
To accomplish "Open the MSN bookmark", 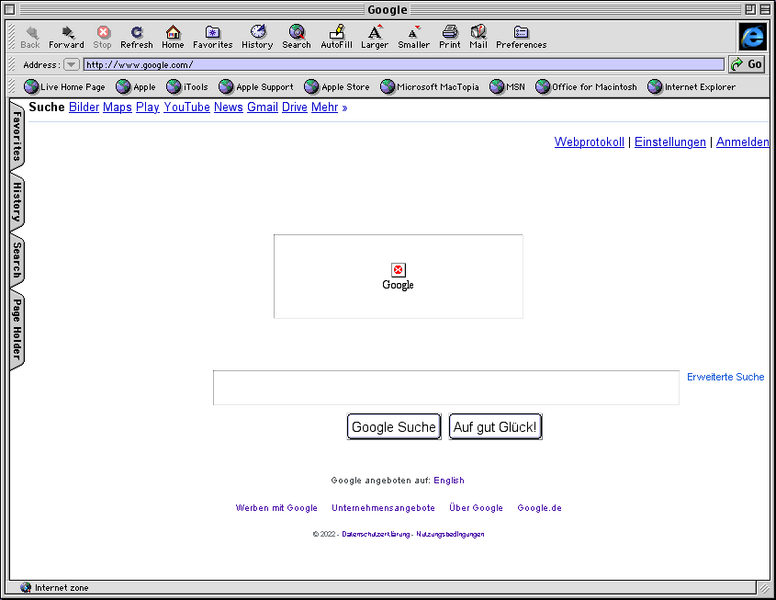I will tap(507, 87).
